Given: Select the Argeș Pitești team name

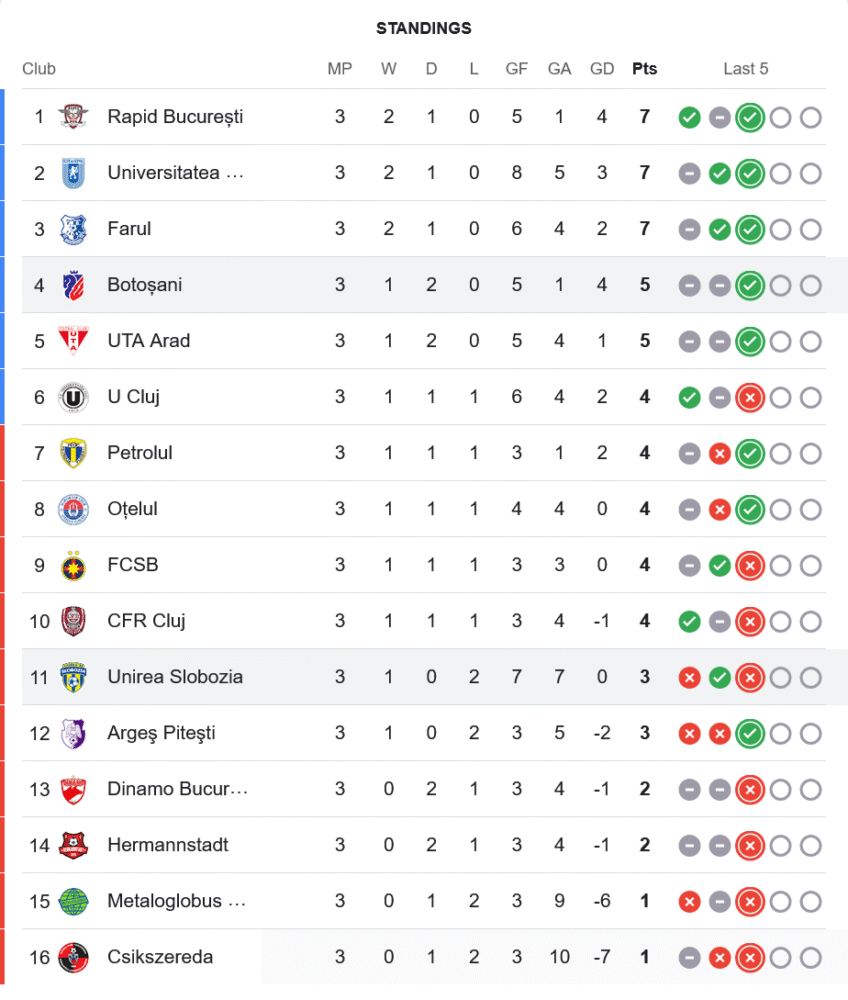Looking at the screenshot, I should coord(161,733).
